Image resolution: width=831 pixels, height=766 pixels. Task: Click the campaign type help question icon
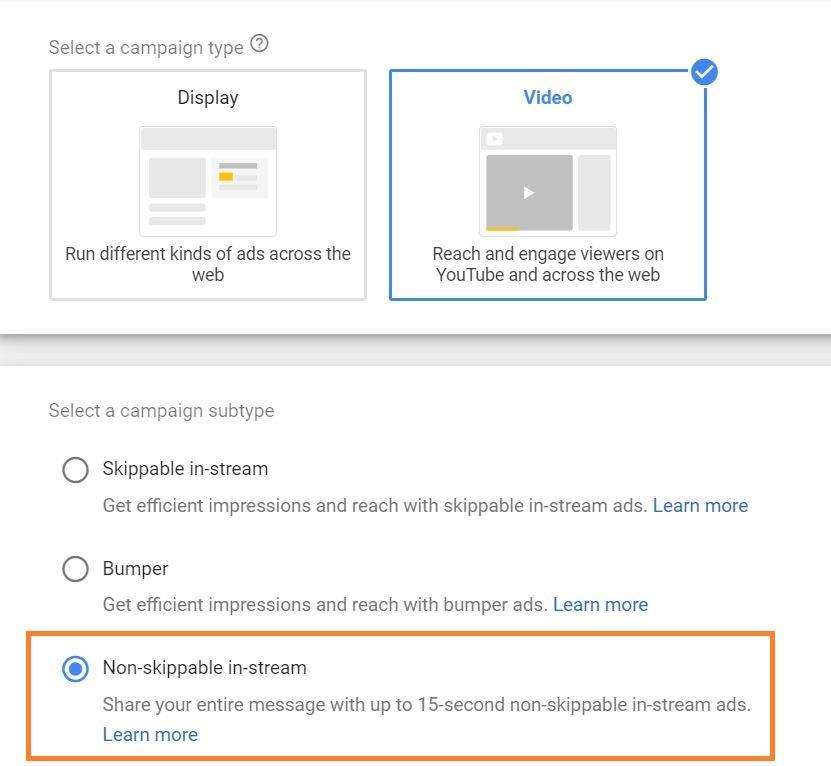click(260, 44)
